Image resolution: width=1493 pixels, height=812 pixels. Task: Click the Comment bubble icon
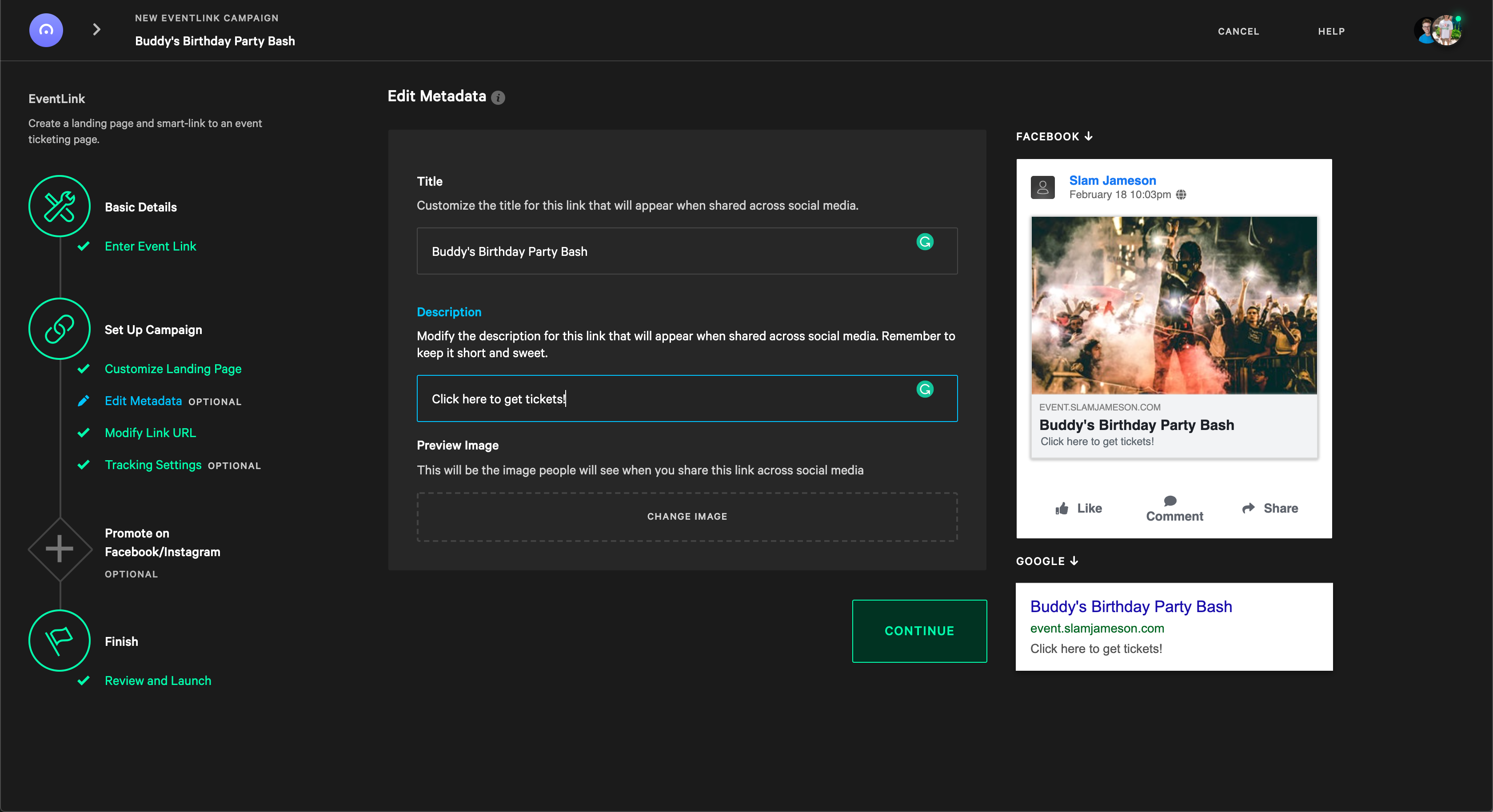coord(1170,501)
